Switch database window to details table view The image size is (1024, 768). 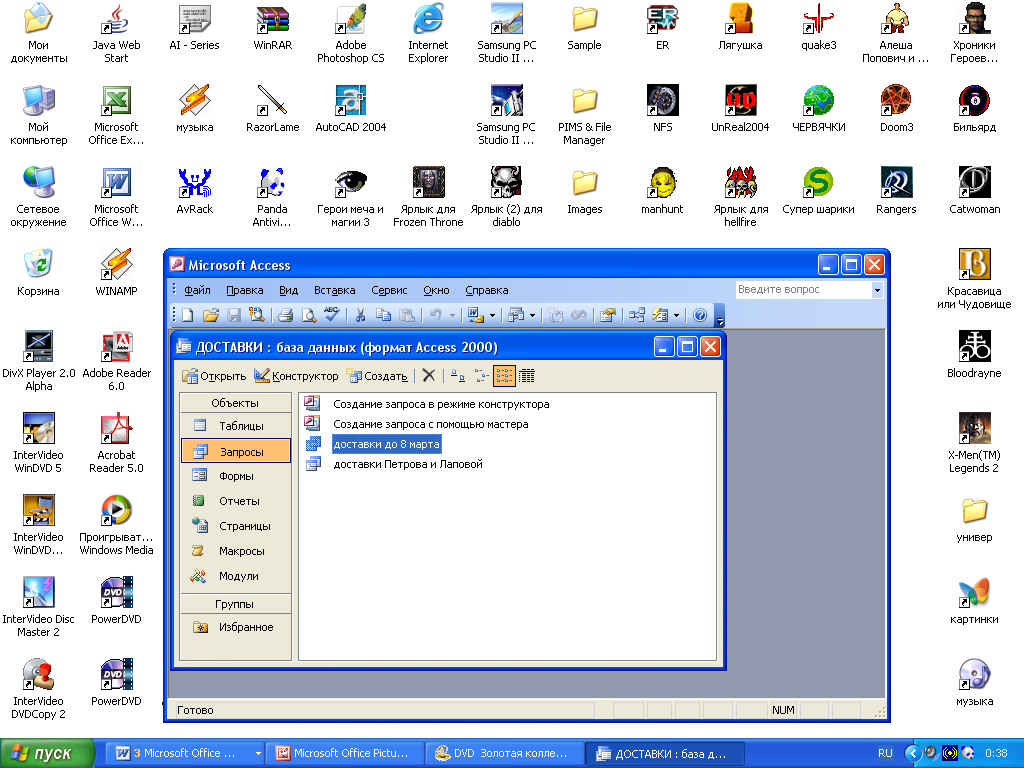[x=526, y=376]
